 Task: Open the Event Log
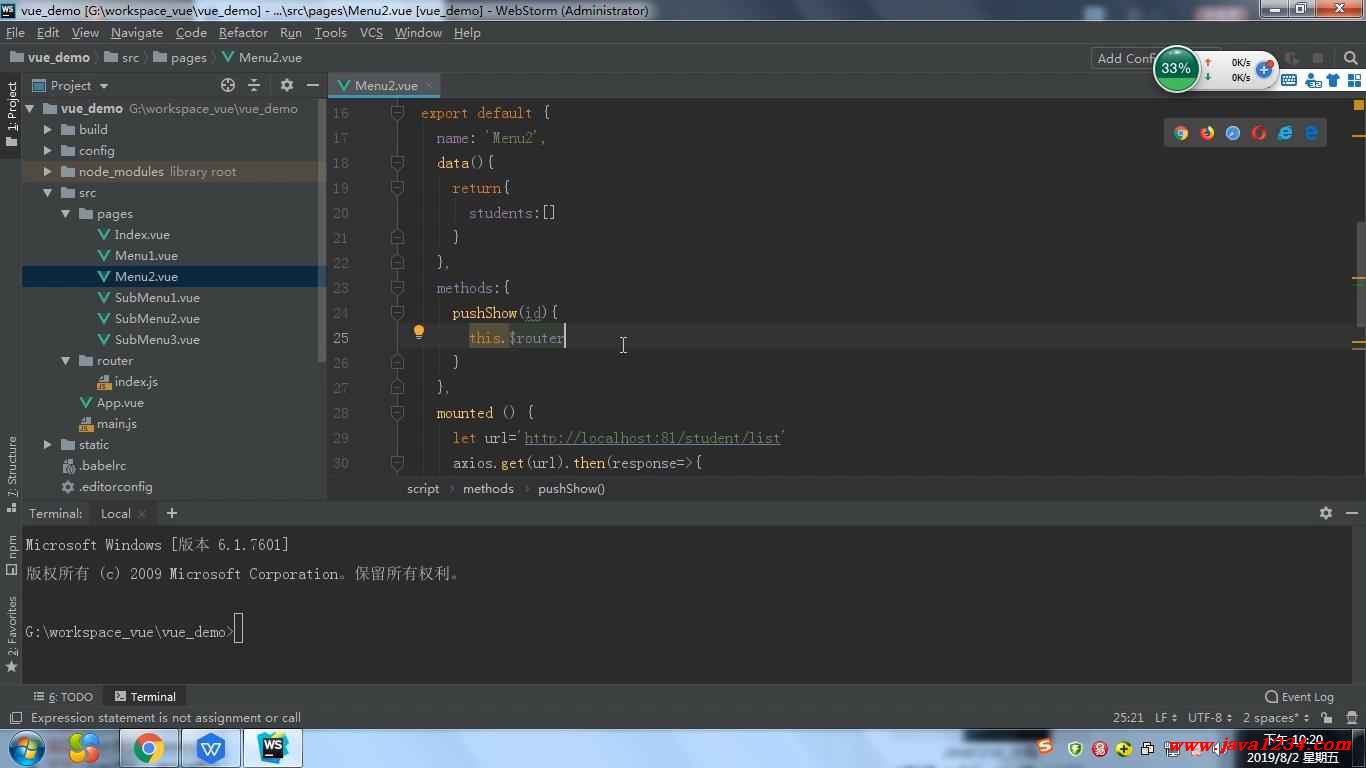(1299, 697)
